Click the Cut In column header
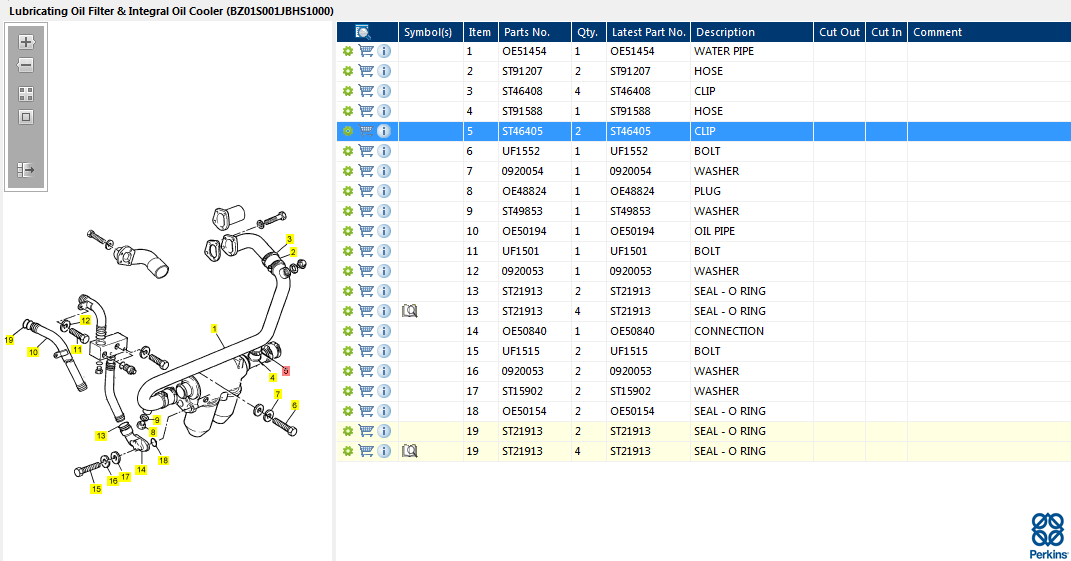The width and height of the screenshot is (1071, 561). (x=886, y=32)
